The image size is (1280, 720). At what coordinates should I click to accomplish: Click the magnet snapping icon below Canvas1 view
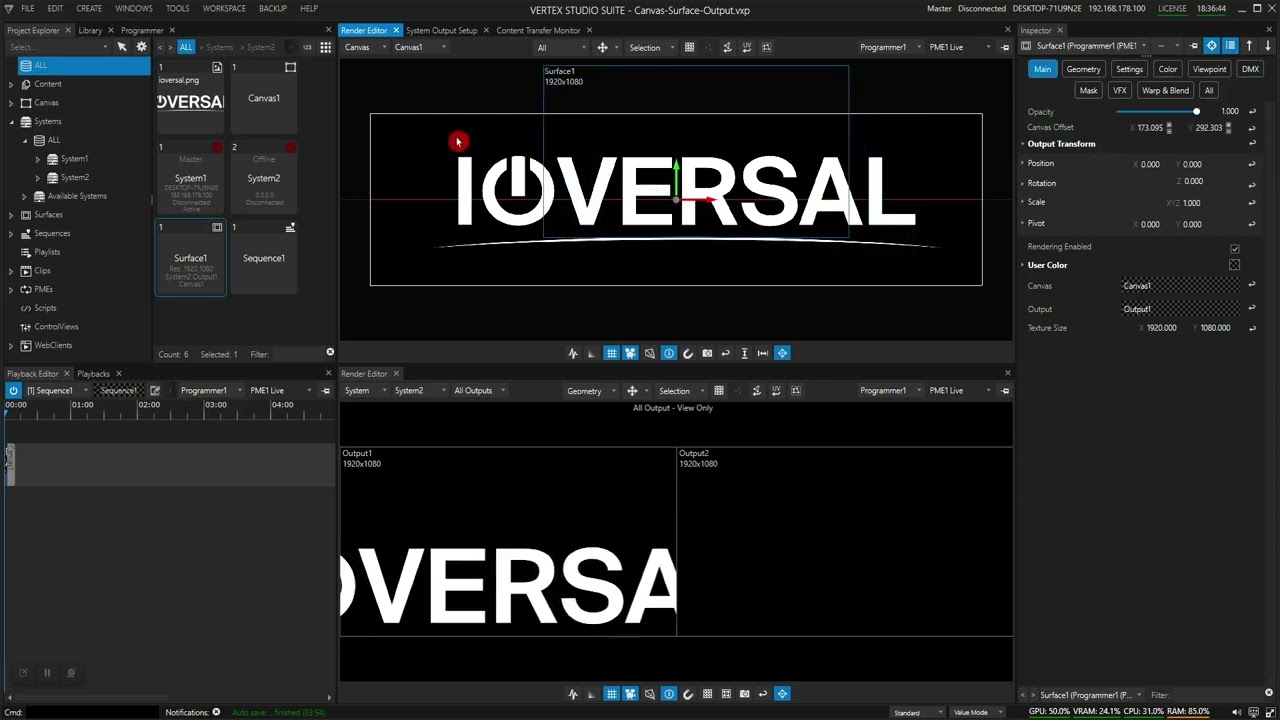pyautogui.click(x=688, y=353)
